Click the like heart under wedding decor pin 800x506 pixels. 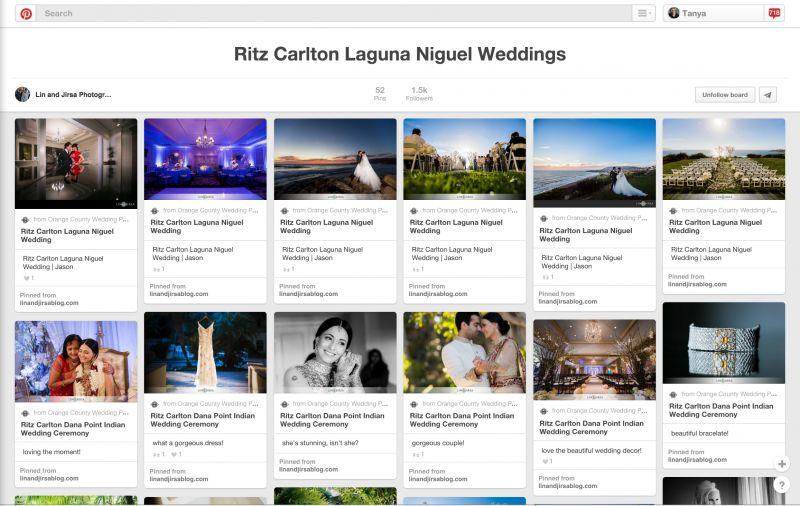point(547,461)
